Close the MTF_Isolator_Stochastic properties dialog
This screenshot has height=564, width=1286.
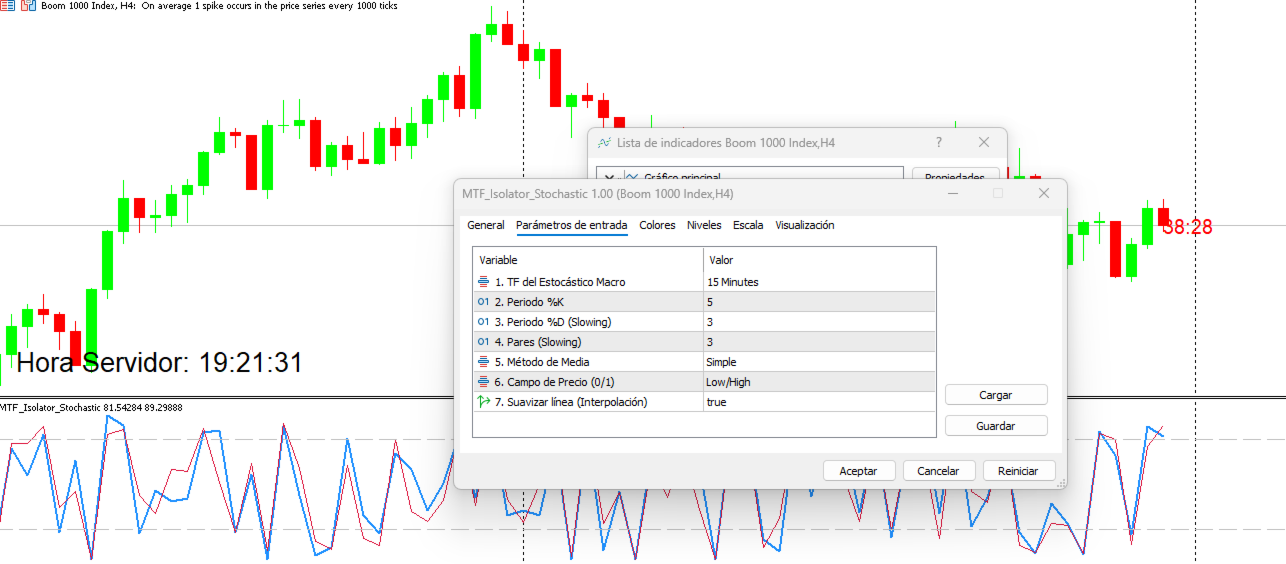[x=1044, y=193]
